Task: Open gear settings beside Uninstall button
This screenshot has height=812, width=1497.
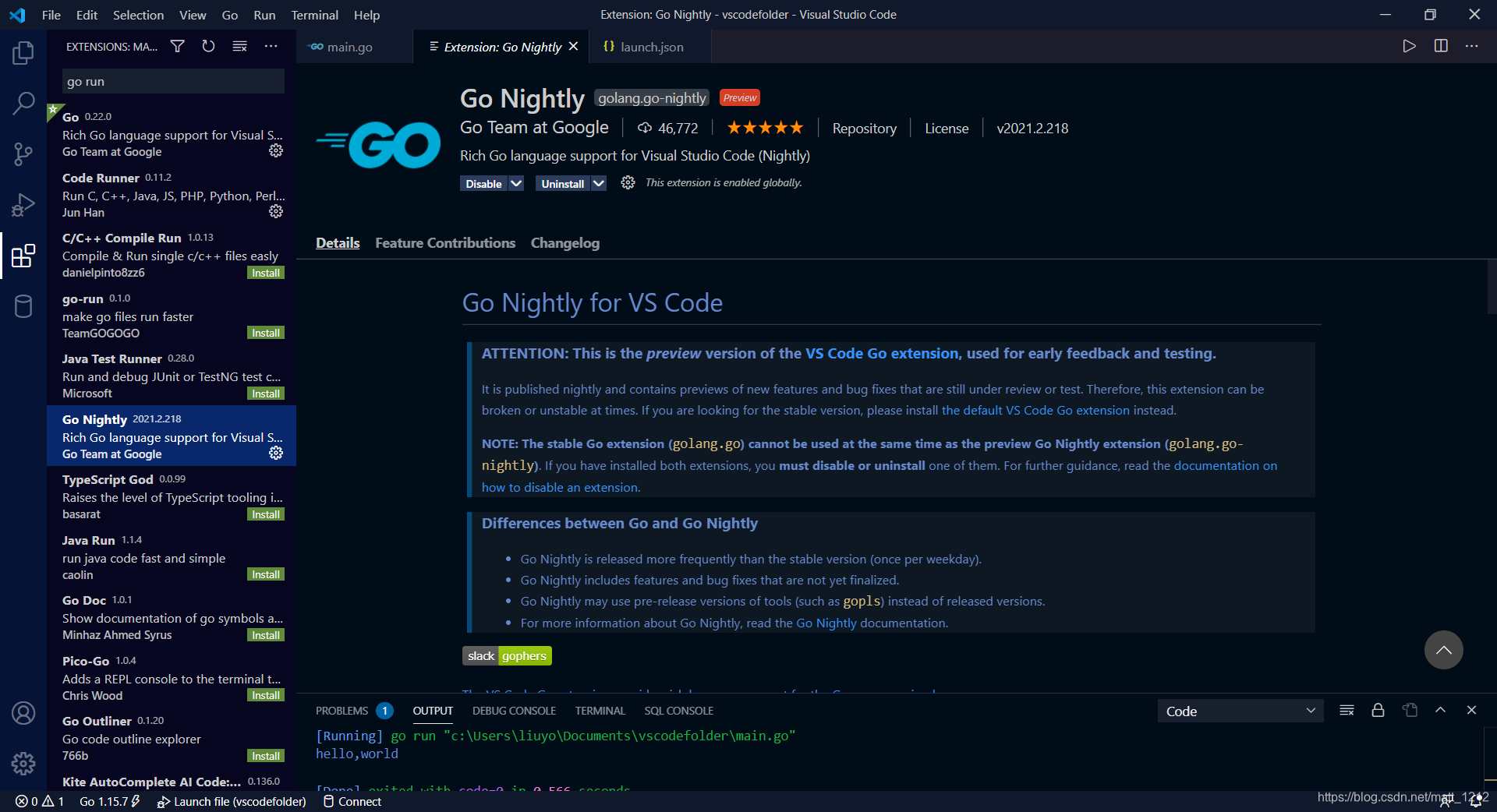Action: [x=628, y=182]
